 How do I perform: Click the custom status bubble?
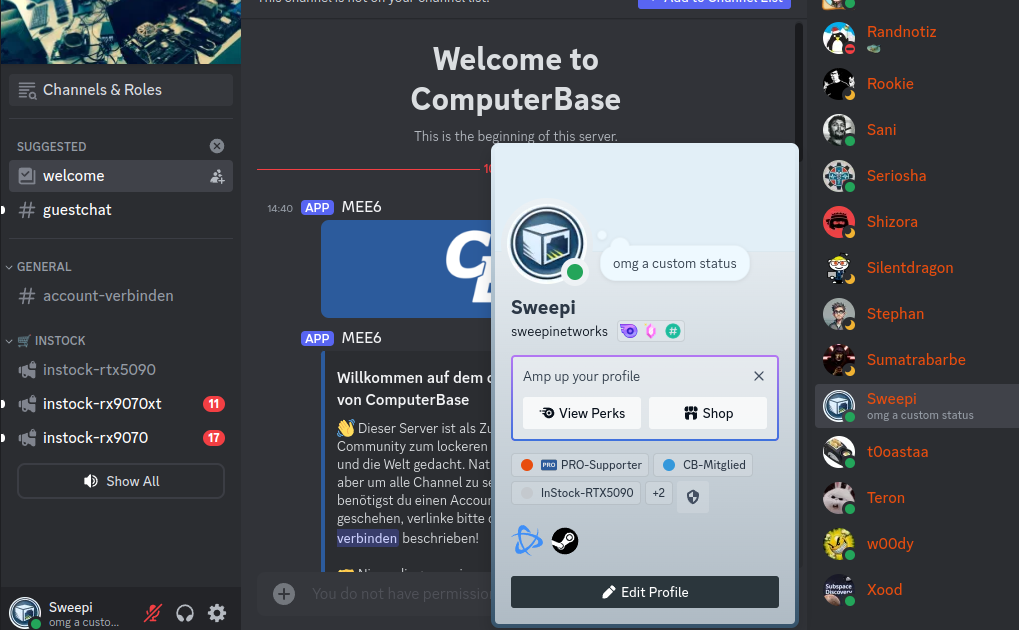tap(675, 263)
